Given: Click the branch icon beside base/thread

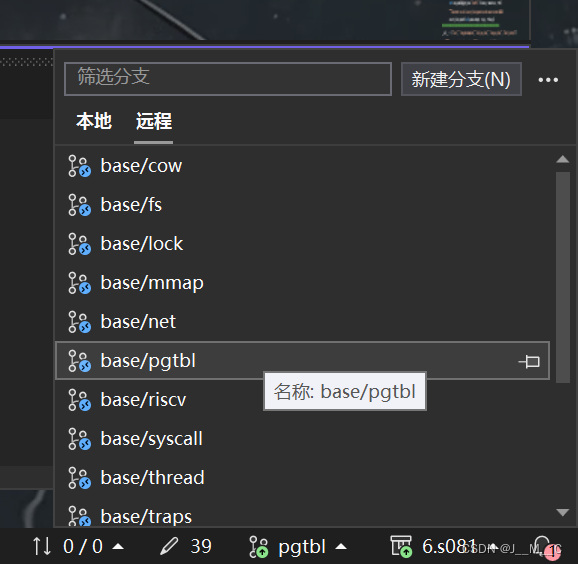Looking at the screenshot, I should [x=79, y=478].
